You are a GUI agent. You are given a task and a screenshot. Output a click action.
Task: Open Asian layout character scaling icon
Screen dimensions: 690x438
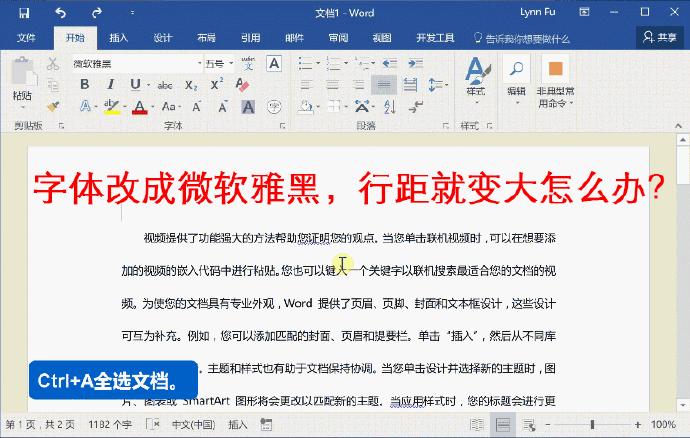pos(362,106)
